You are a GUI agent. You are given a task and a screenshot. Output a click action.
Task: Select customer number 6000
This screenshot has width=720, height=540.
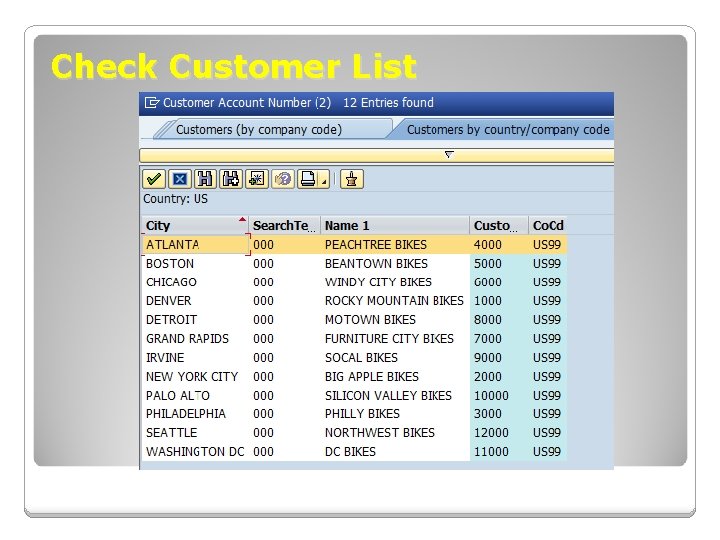click(488, 282)
